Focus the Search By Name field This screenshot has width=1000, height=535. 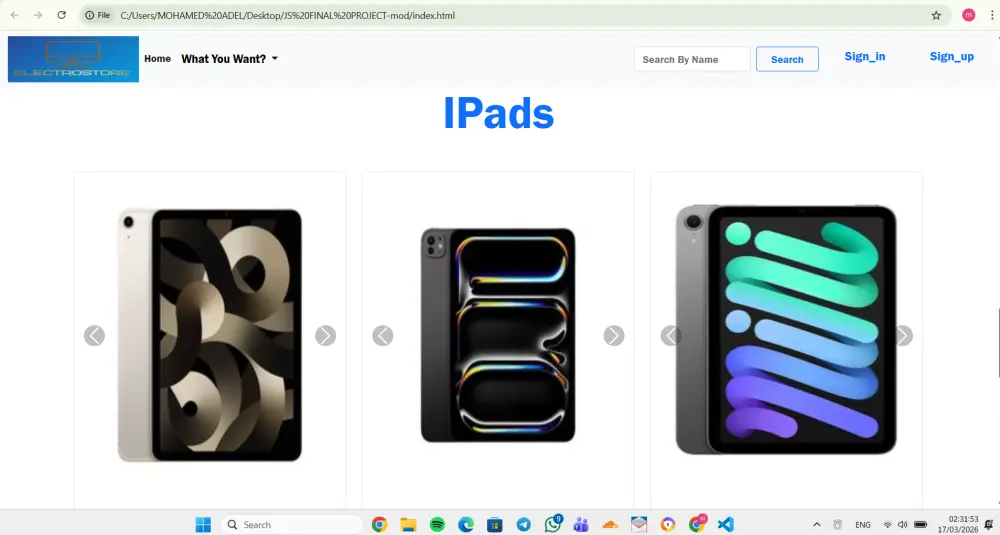(x=692, y=59)
